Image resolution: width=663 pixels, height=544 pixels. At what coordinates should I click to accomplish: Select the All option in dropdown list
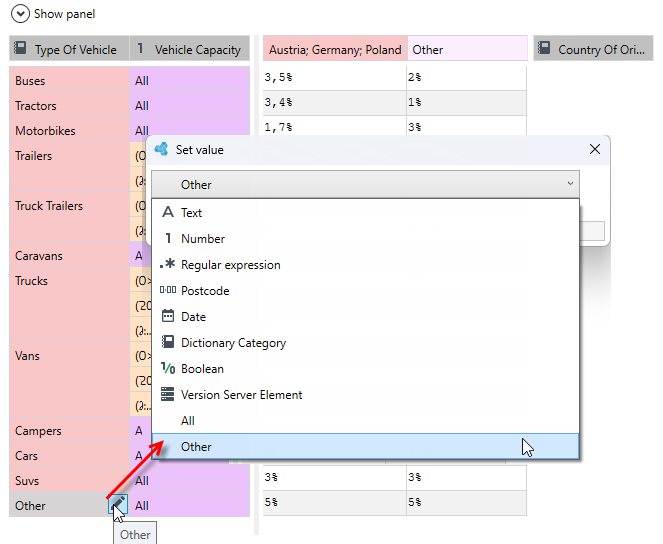tap(365, 421)
